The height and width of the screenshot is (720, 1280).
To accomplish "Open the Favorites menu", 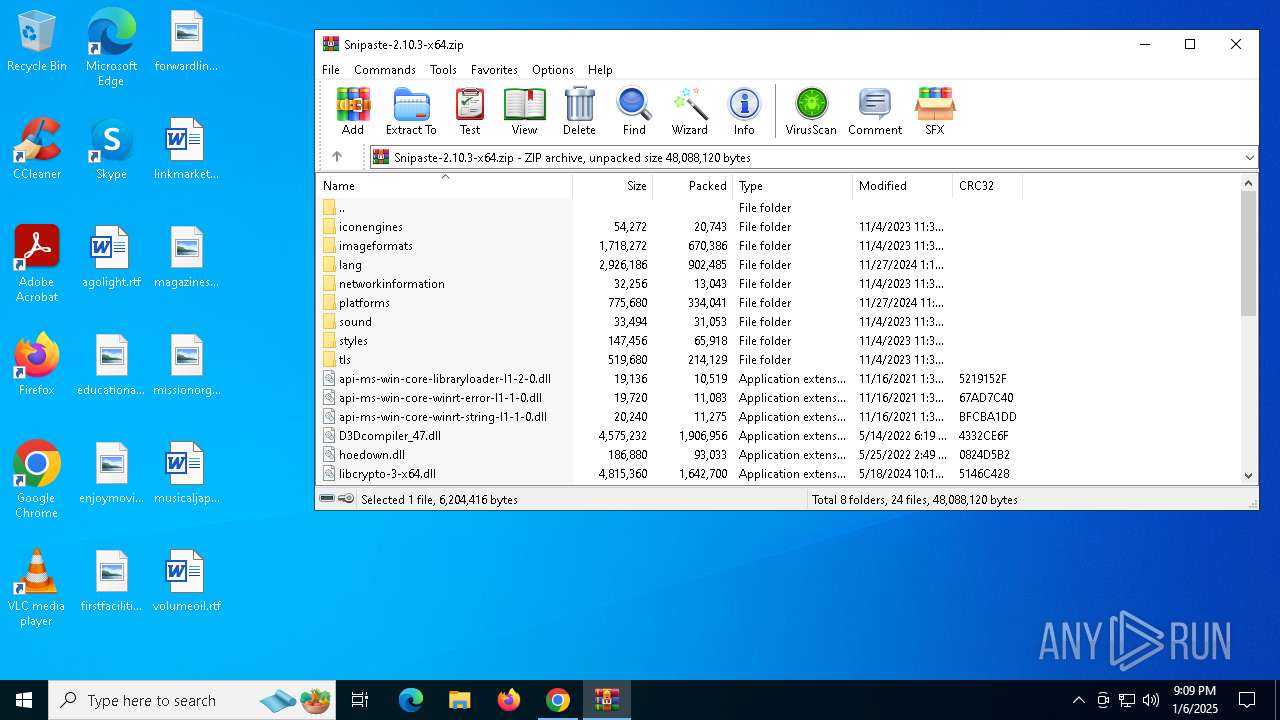I will click(494, 70).
